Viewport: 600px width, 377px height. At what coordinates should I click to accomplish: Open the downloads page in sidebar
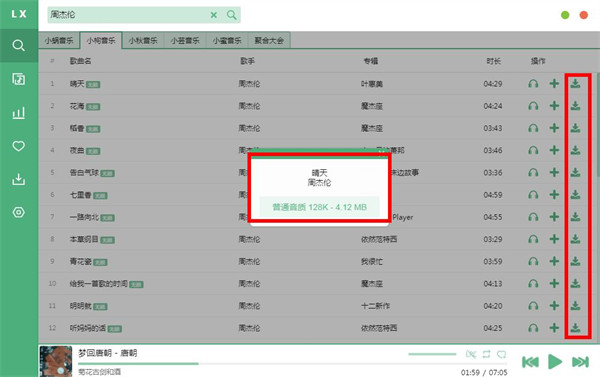click(x=18, y=179)
